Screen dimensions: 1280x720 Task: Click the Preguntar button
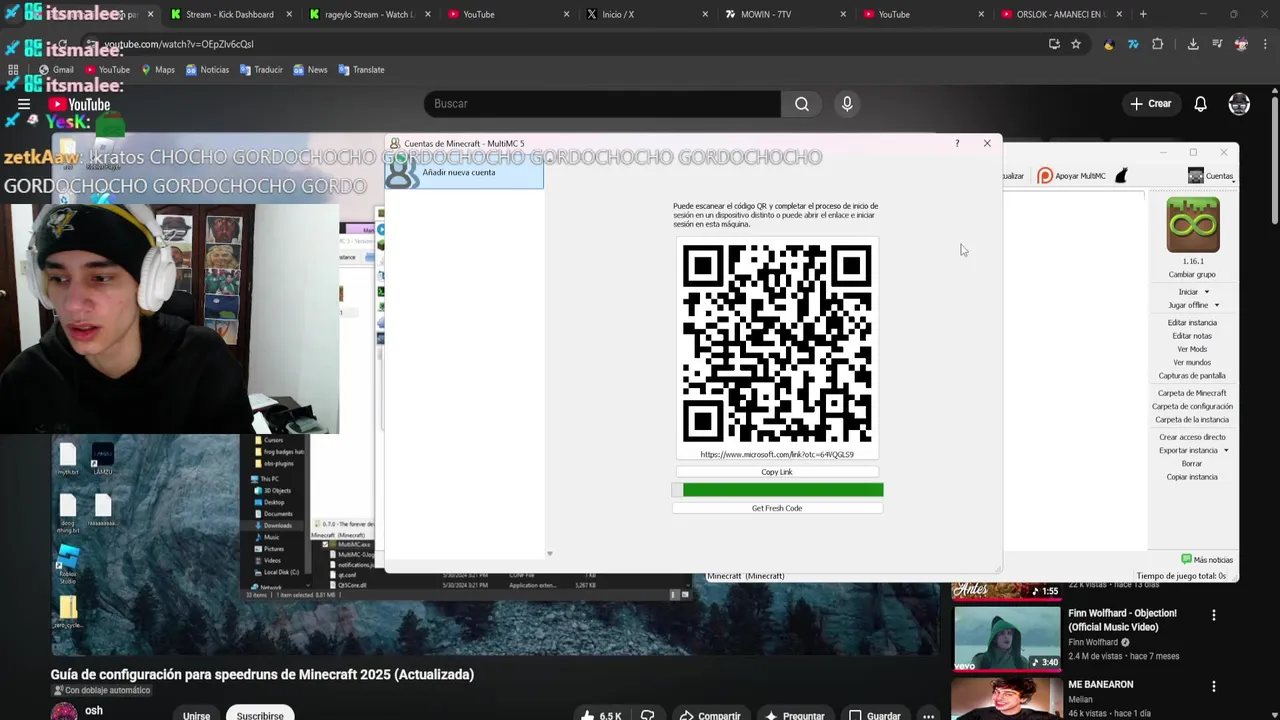pyautogui.click(x=795, y=715)
